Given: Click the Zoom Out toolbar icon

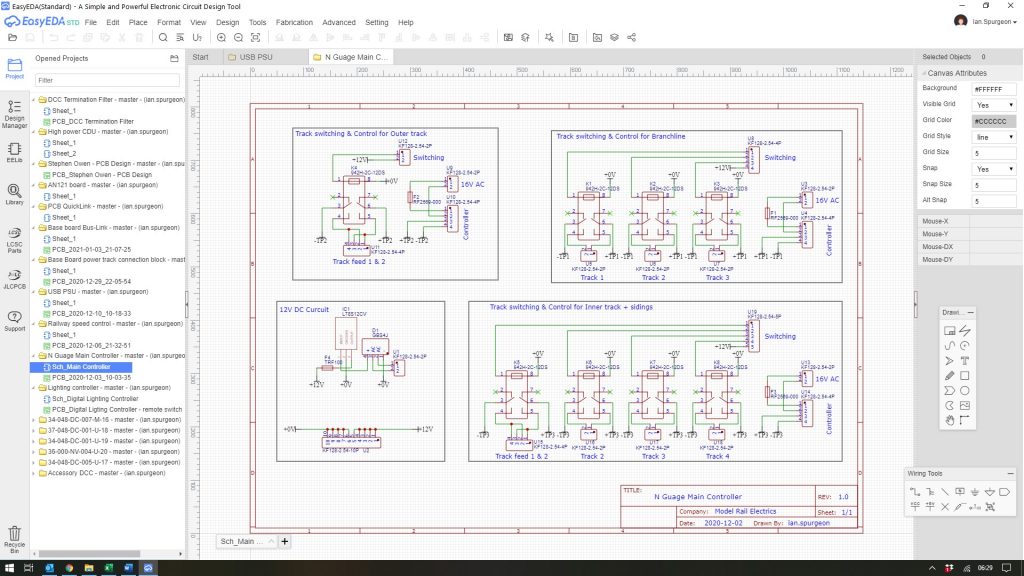Looking at the screenshot, I should 238,37.
